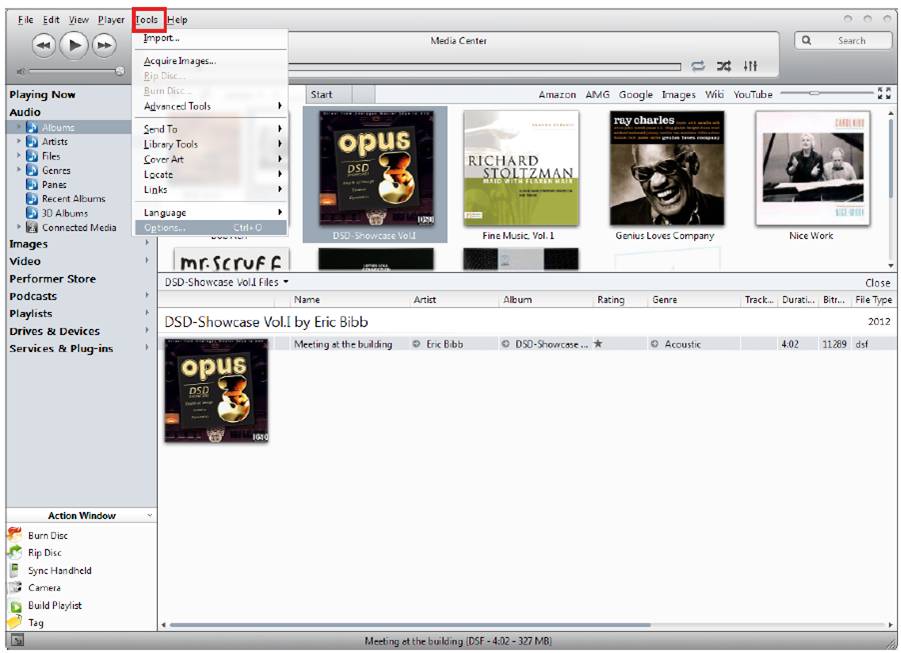Open Podcasts in sidebar
The image size is (901, 653).
click(33, 296)
